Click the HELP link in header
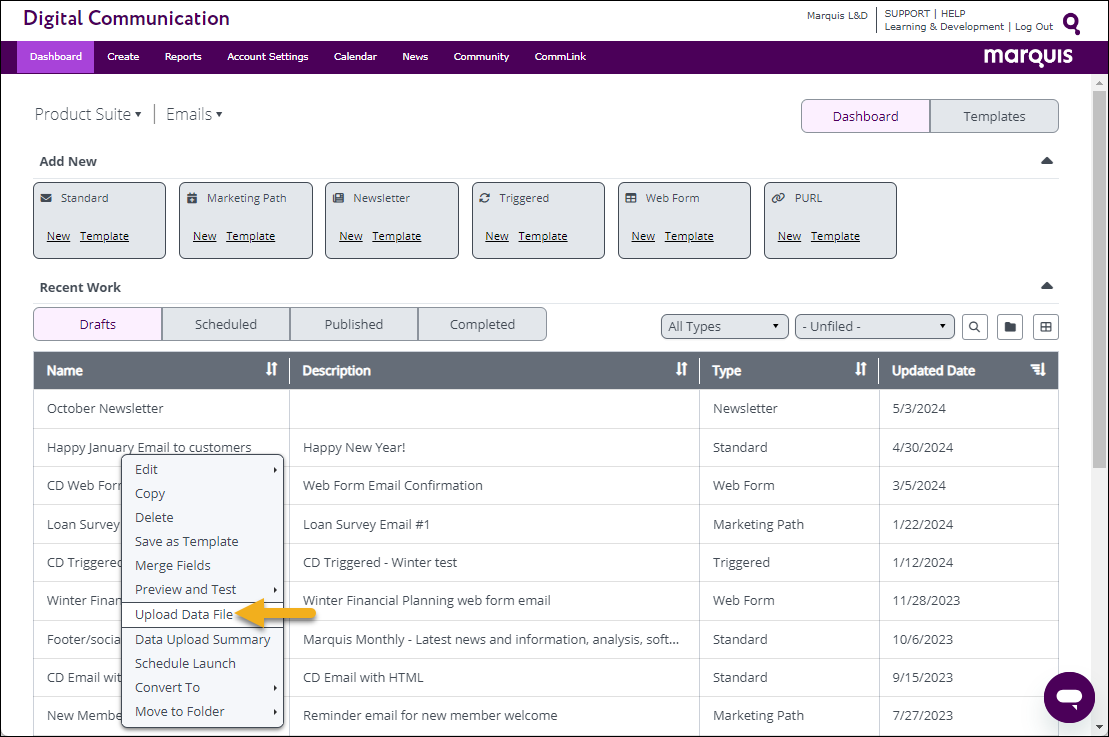1109x737 pixels. click(953, 13)
